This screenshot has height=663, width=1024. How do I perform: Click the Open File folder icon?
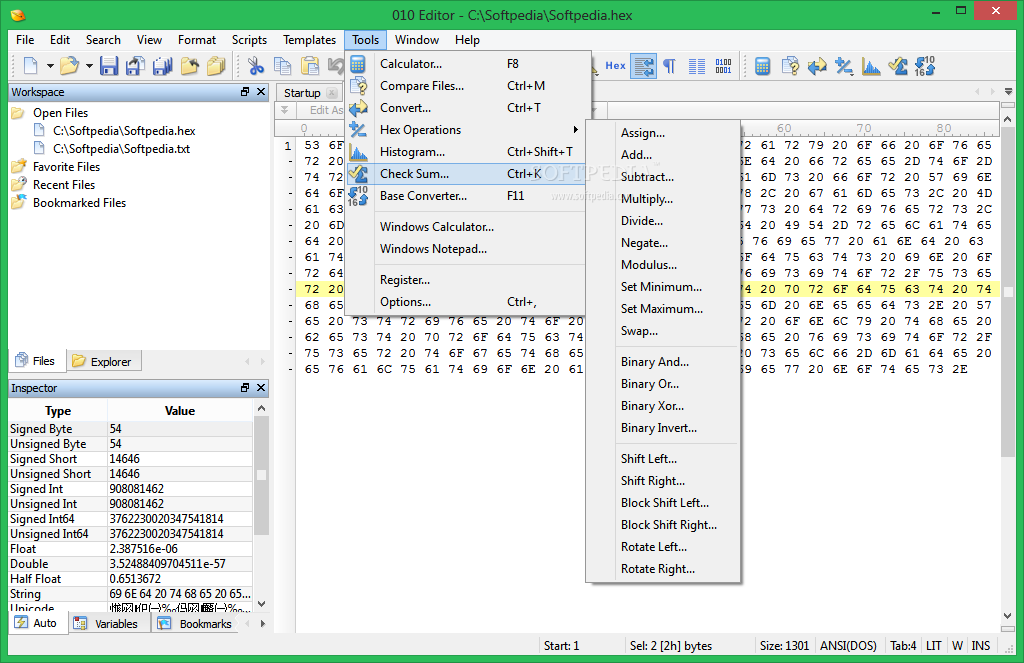[x=69, y=65]
